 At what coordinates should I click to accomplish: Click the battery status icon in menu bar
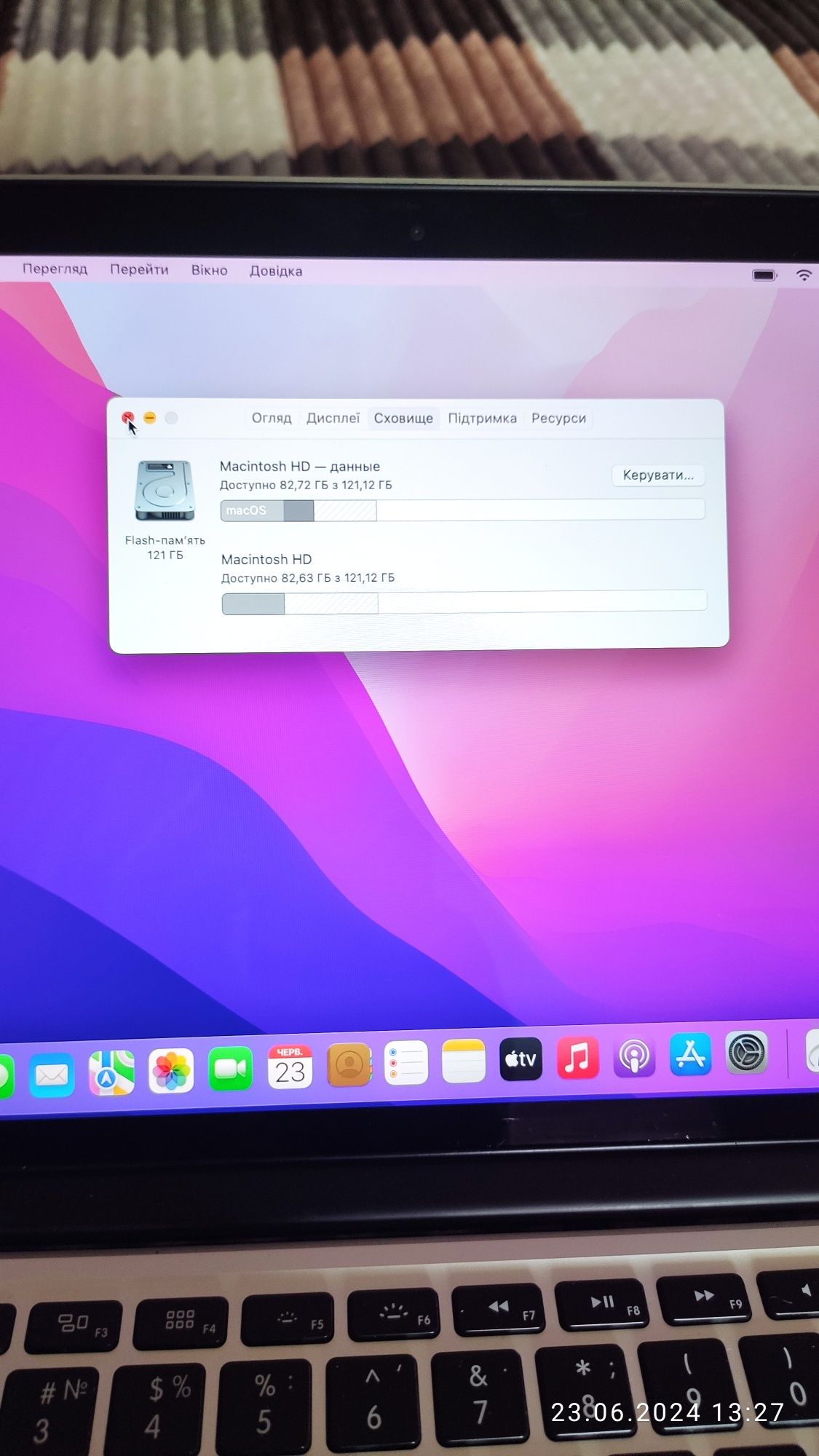pos(764,275)
